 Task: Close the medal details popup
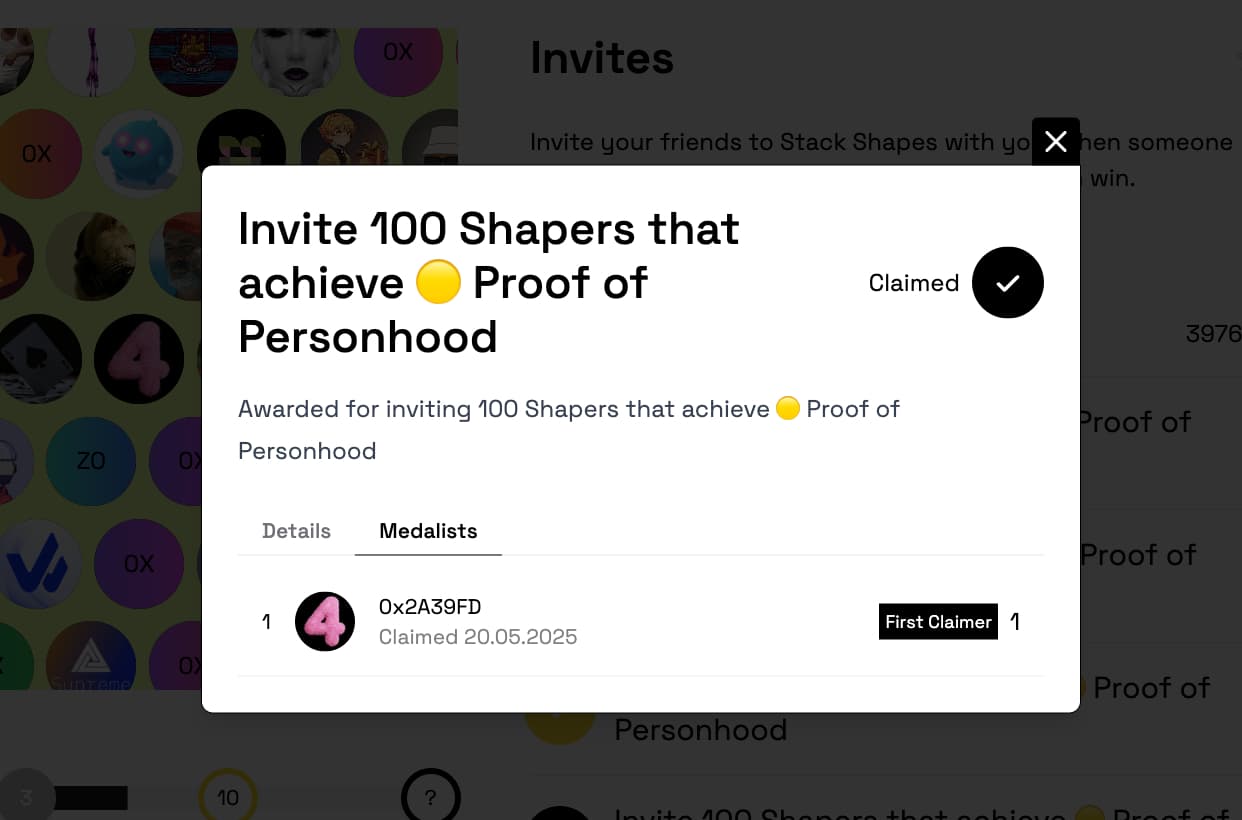pyautogui.click(x=1055, y=142)
